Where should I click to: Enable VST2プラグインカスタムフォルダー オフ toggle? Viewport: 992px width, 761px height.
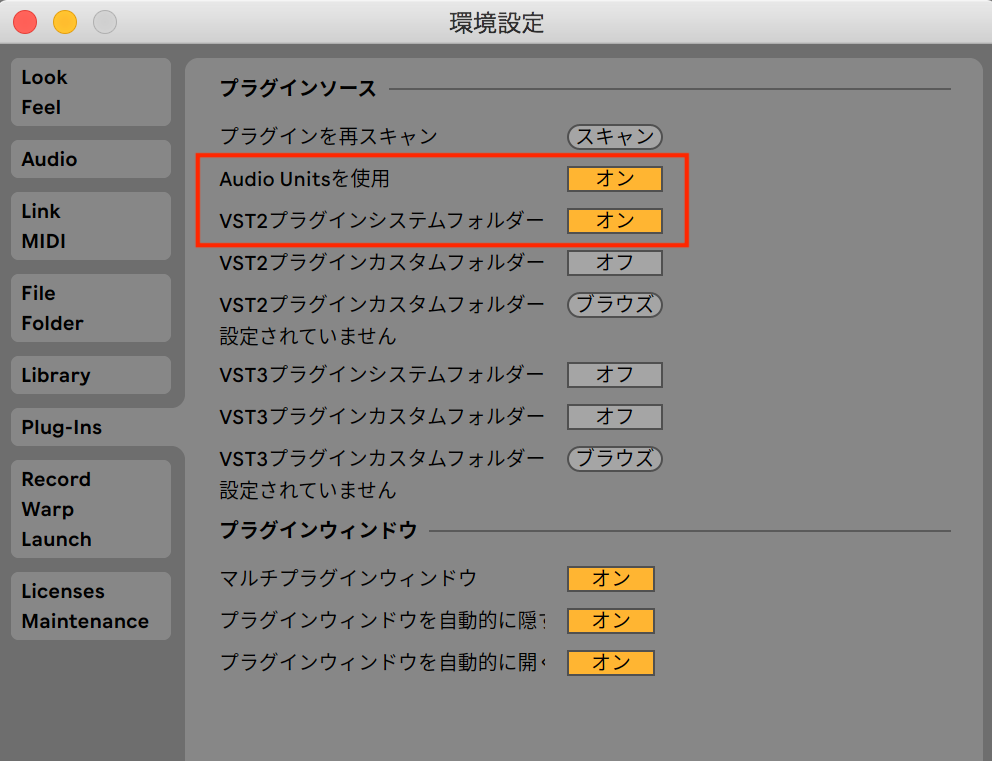coord(614,263)
